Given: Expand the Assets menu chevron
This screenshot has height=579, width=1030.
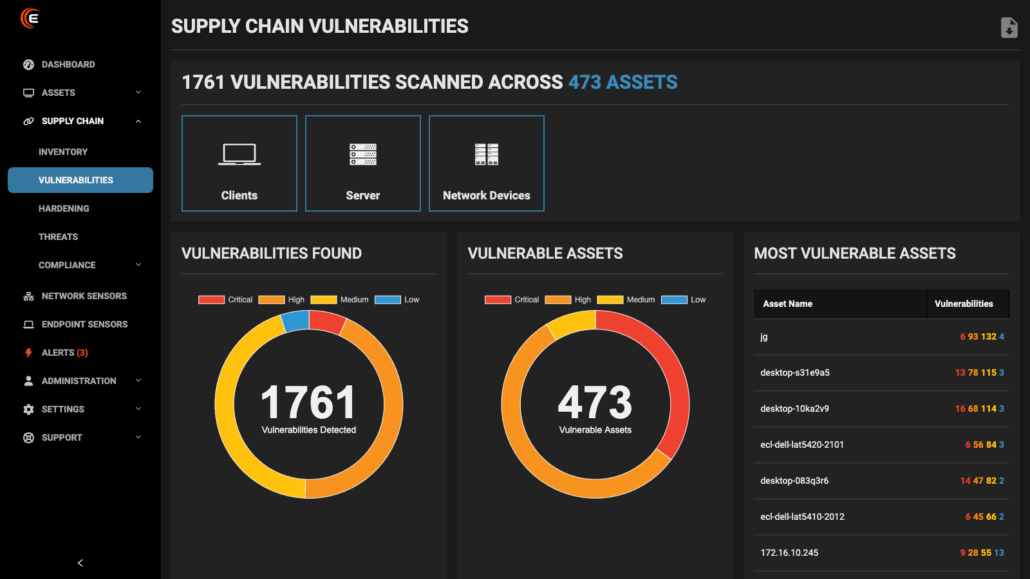Looking at the screenshot, I should pos(138,93).
